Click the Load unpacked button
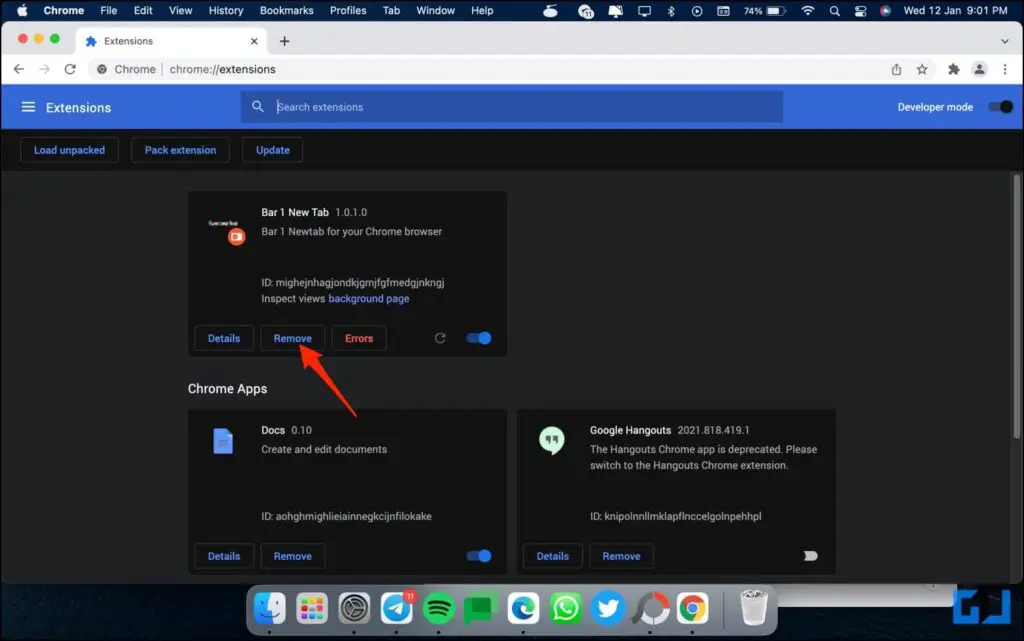Image resolution: width=1024 pixels, height=641 pixels. [x=69, y=150]
